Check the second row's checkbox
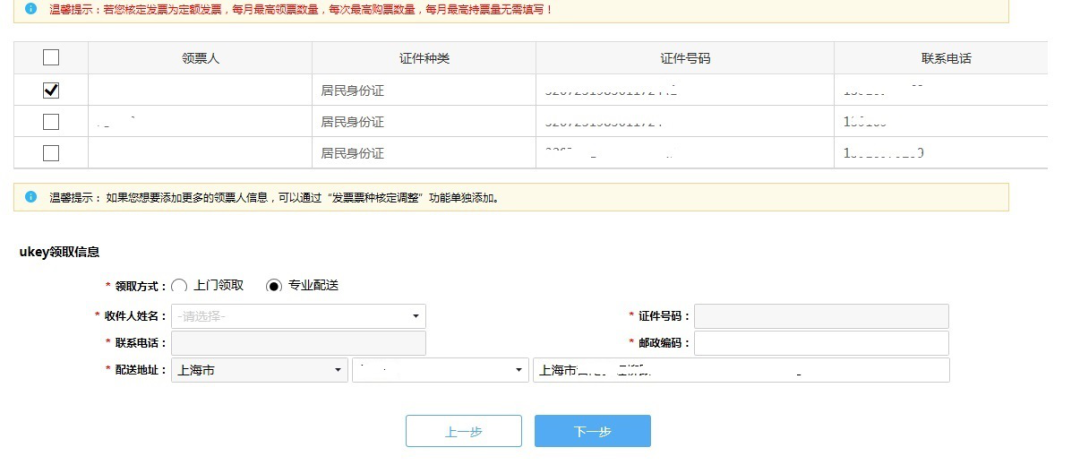This screenshot has height=465, width=1080. click(51, 122)
